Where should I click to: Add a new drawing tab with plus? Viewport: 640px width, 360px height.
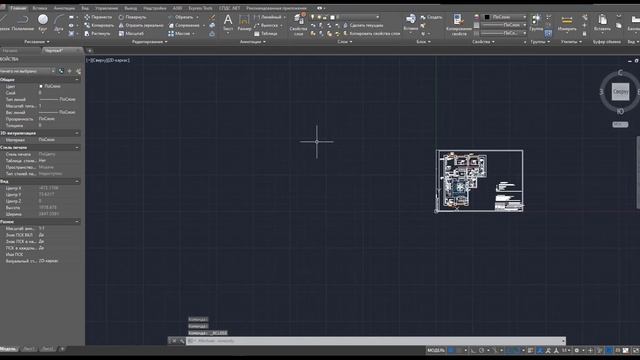click(x=90, y=51)
